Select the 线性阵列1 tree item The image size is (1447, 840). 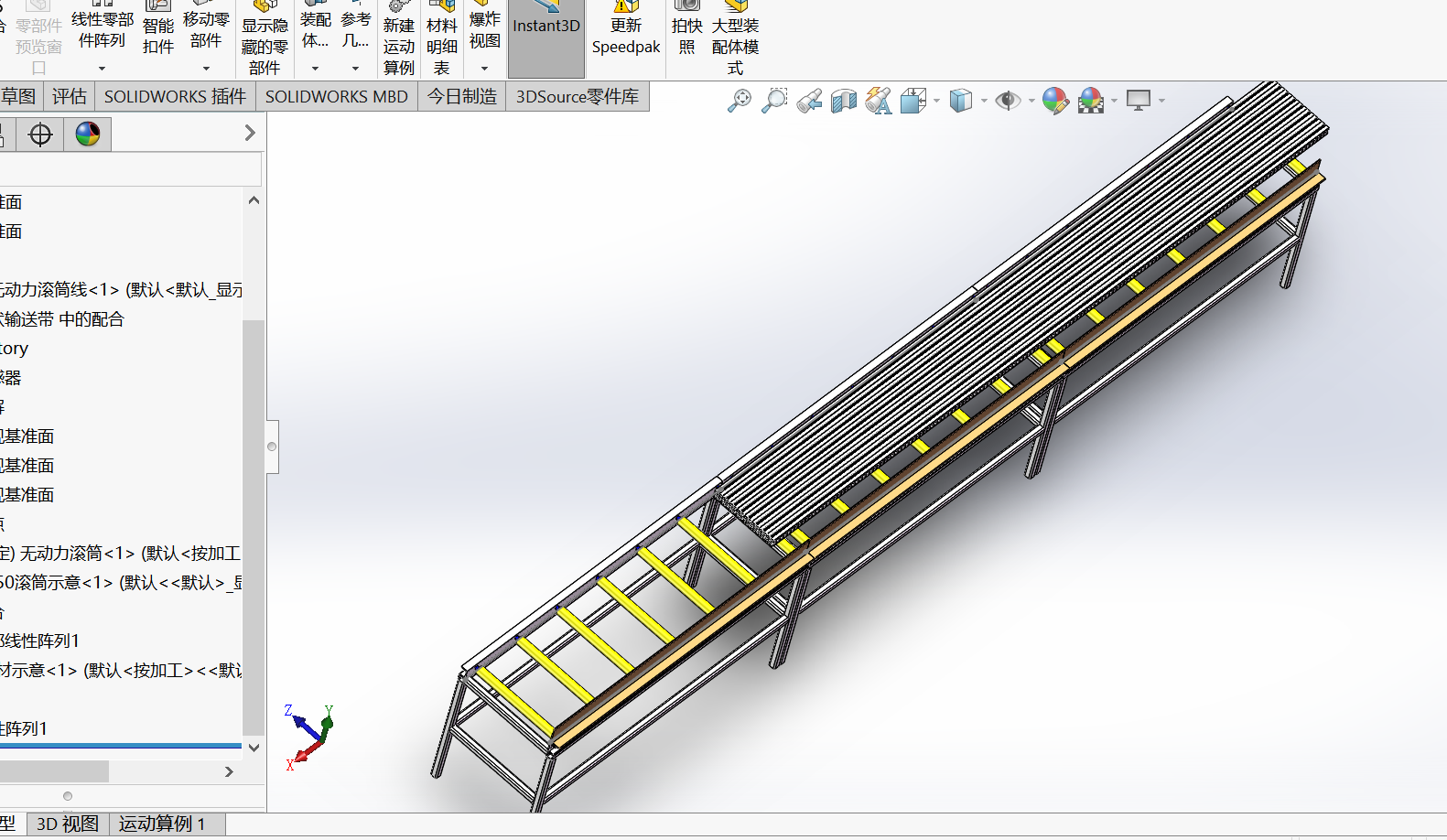coord(39,641)
